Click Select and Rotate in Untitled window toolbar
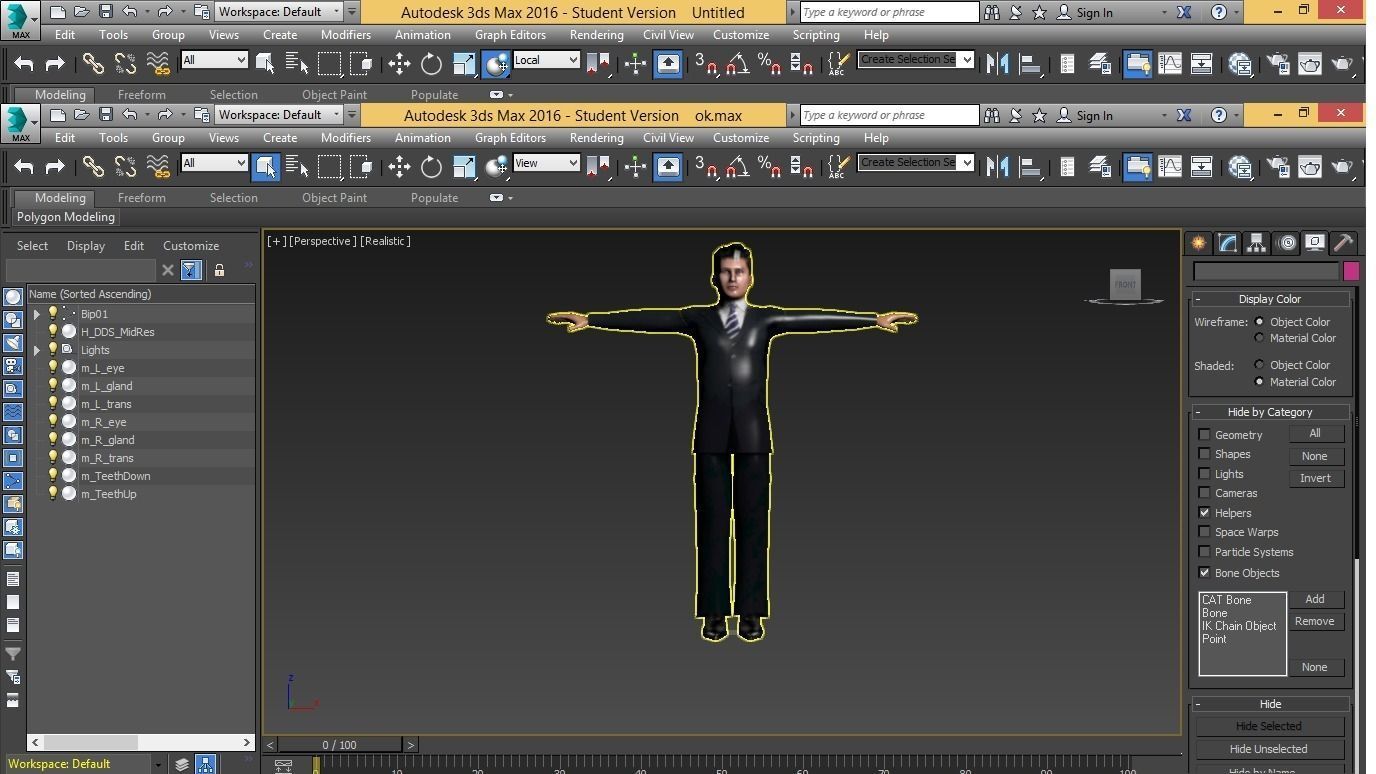This screenshot has height=774, width=1376. click(431, 64)
